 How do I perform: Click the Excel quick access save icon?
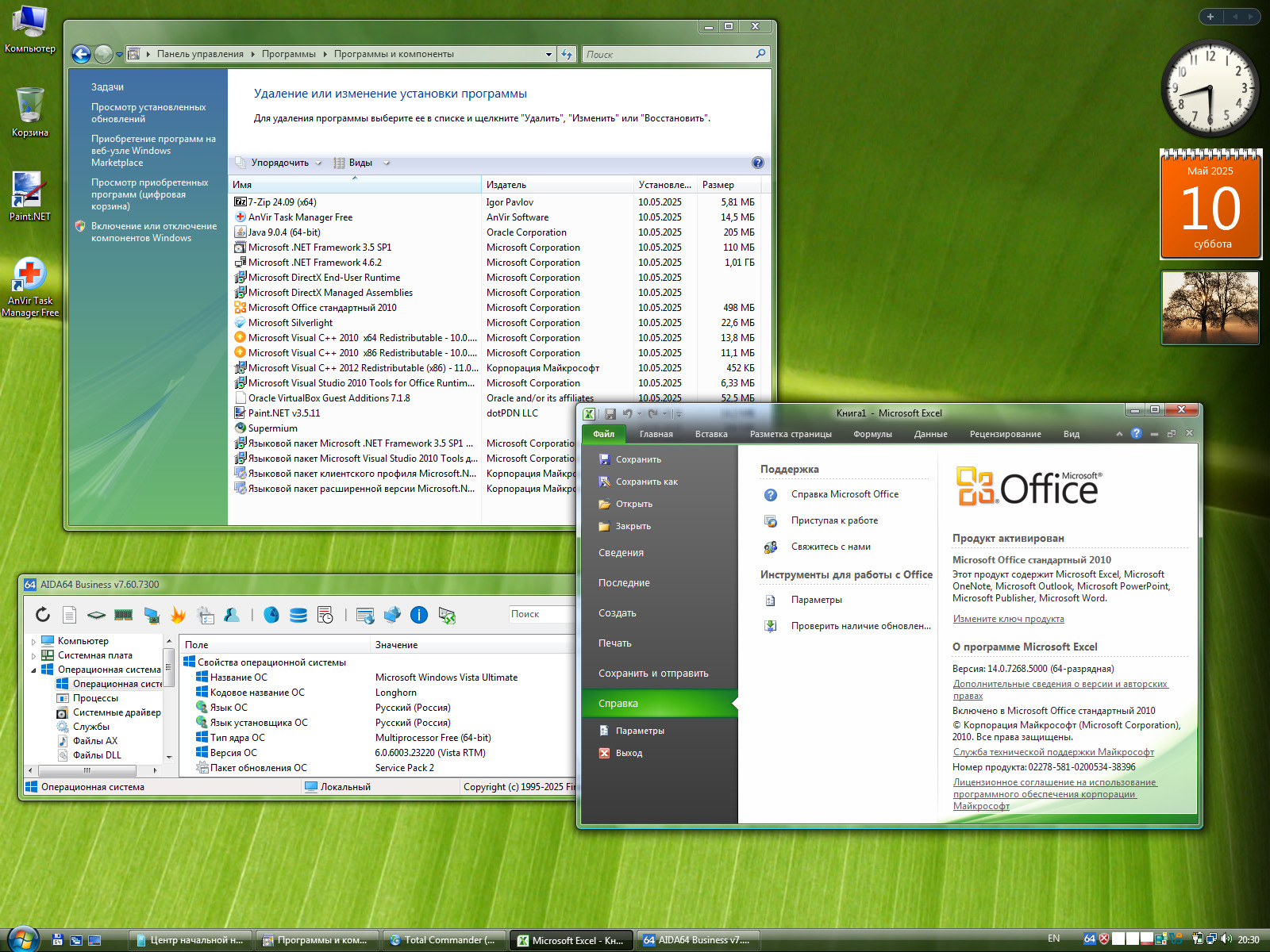pos(610,413)
